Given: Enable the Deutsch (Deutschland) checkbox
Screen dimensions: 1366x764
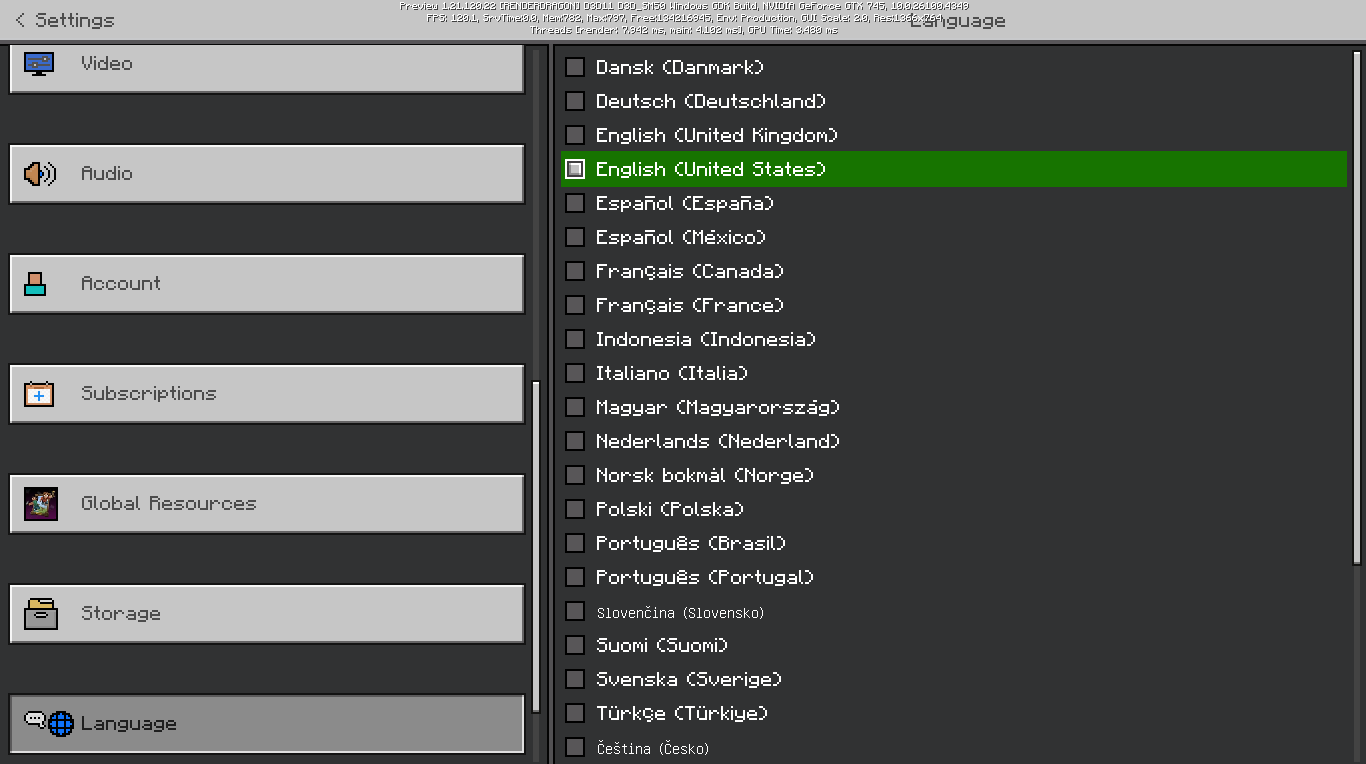Looking at the screenshot, I should click(575, 101).
